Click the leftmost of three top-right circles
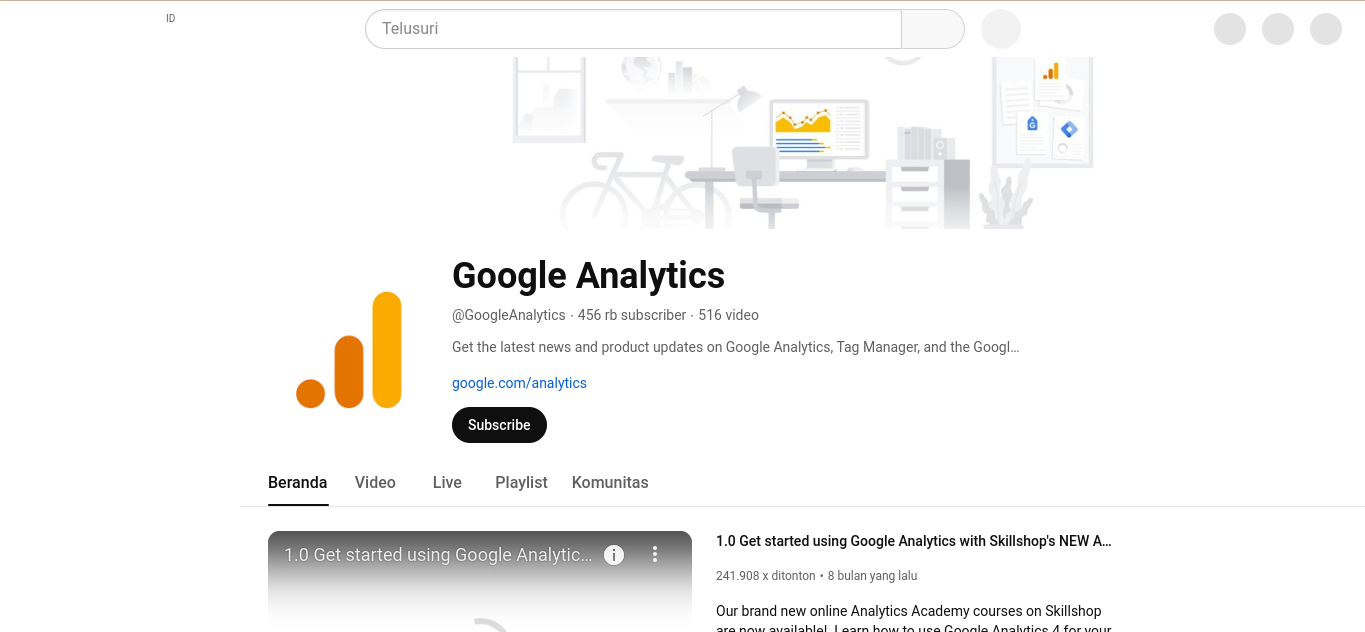The height and width of the screenshot is (632, 1365). [1229, 29]
